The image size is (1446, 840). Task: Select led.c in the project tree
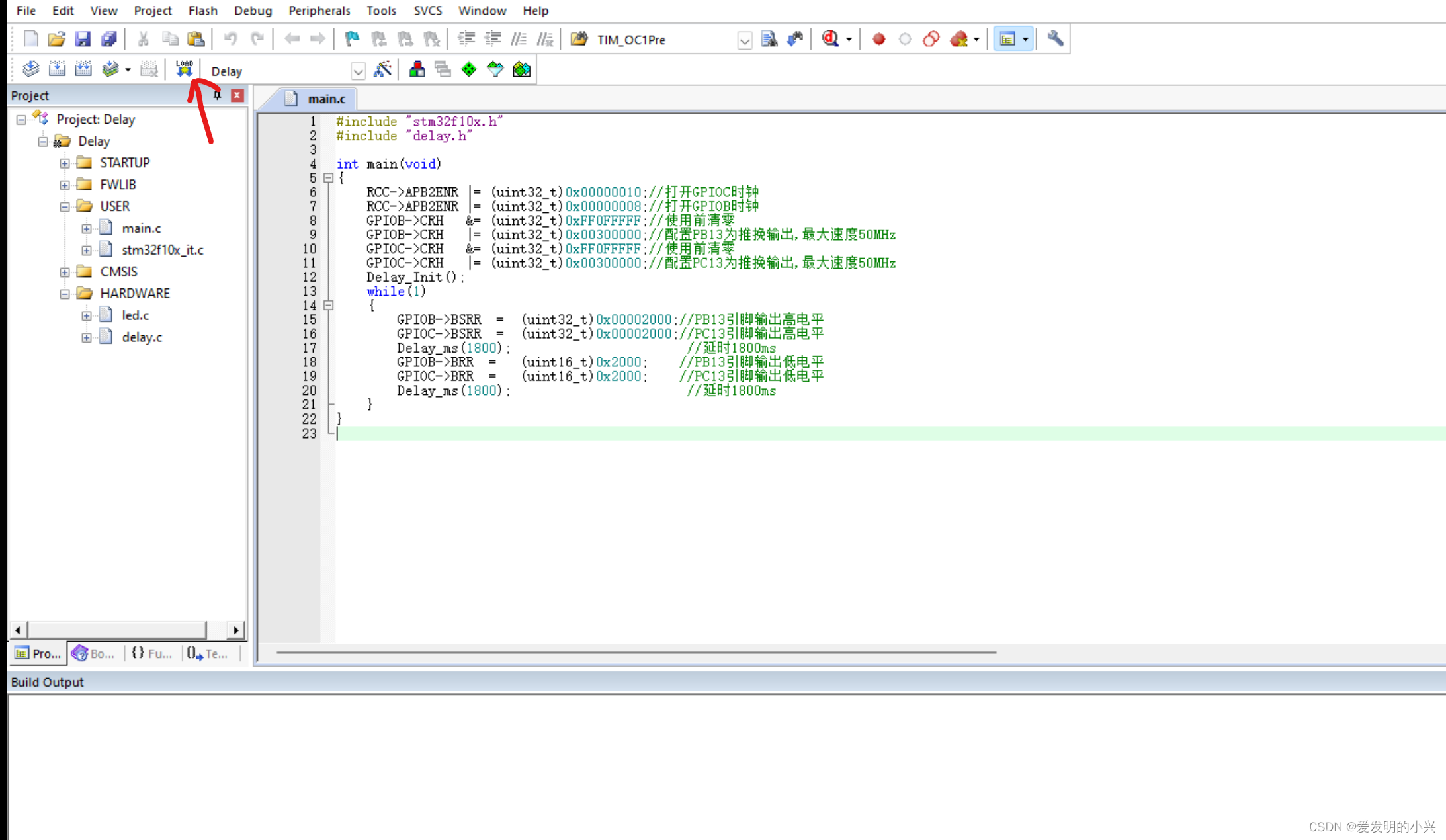(136, 315)
